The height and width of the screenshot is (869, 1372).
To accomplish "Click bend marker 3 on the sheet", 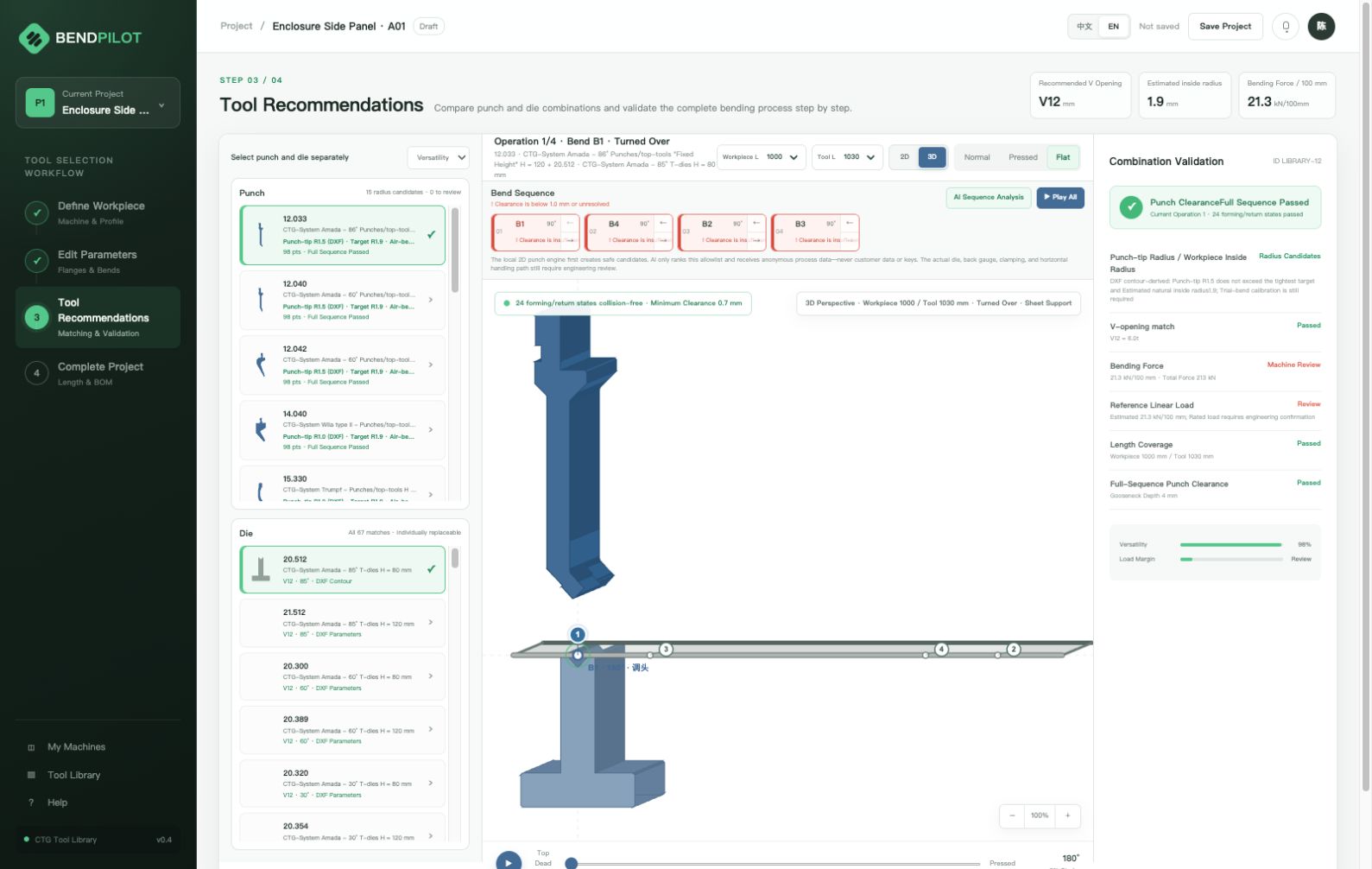I will [666, 650].
